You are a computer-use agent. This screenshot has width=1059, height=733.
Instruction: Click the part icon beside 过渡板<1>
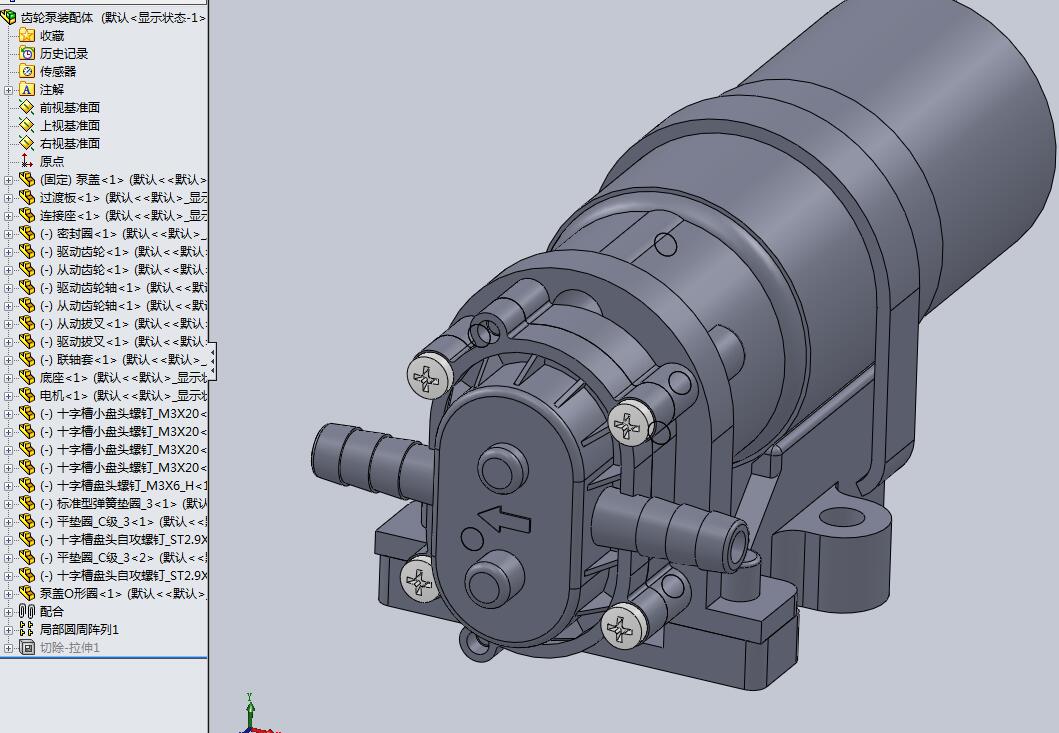click(x=26, y=197)
